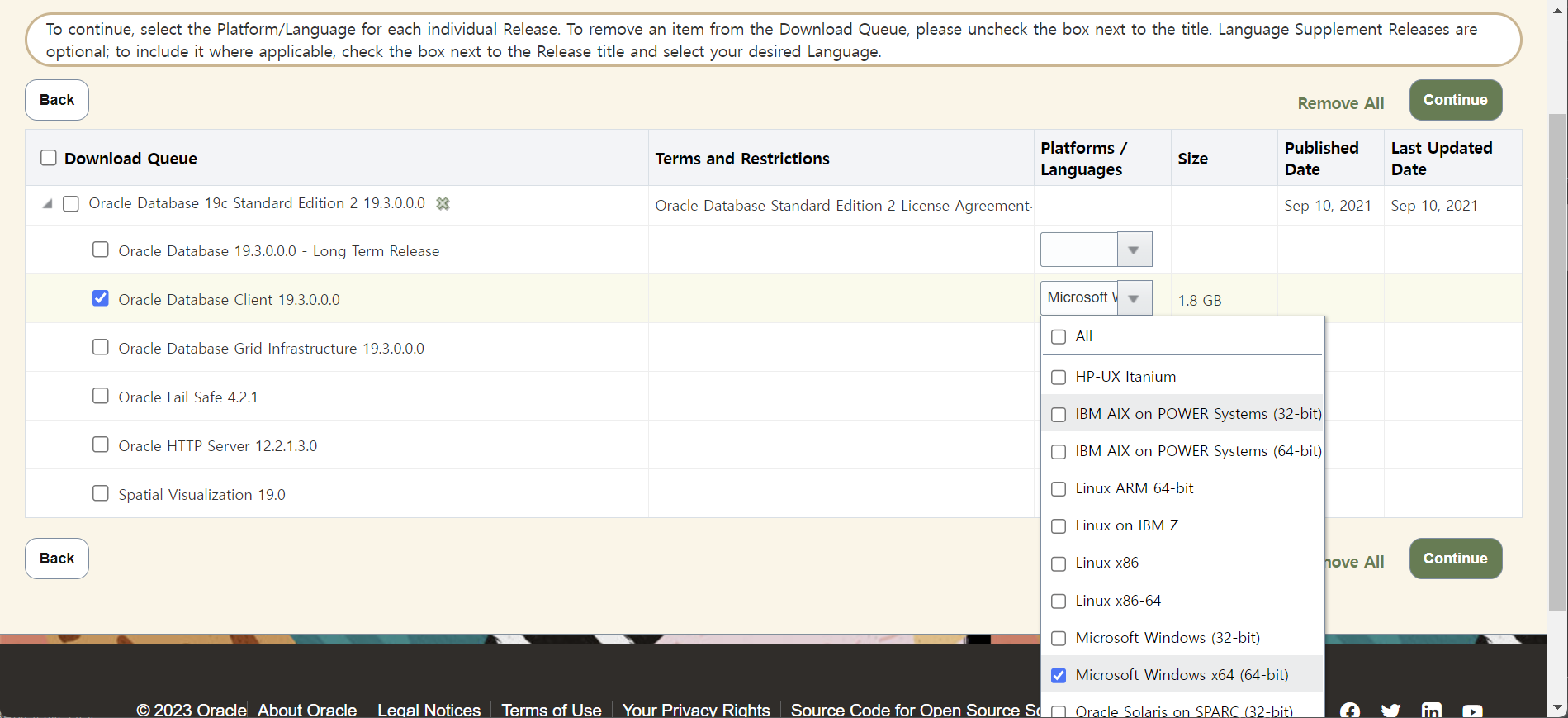Select IBM AIX on POWER Systems (32-bit)
This screenshot has height=718, width=1568.
(x=1059, y=415)
